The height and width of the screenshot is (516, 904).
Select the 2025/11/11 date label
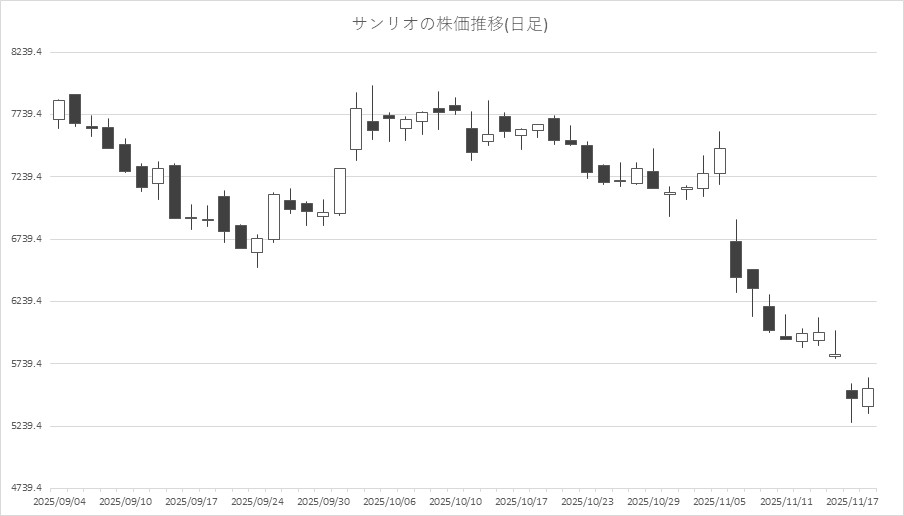click(785, 501)
